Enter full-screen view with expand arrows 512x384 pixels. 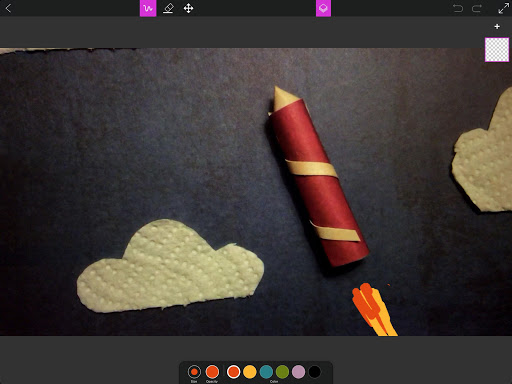(x=503, y=8)
